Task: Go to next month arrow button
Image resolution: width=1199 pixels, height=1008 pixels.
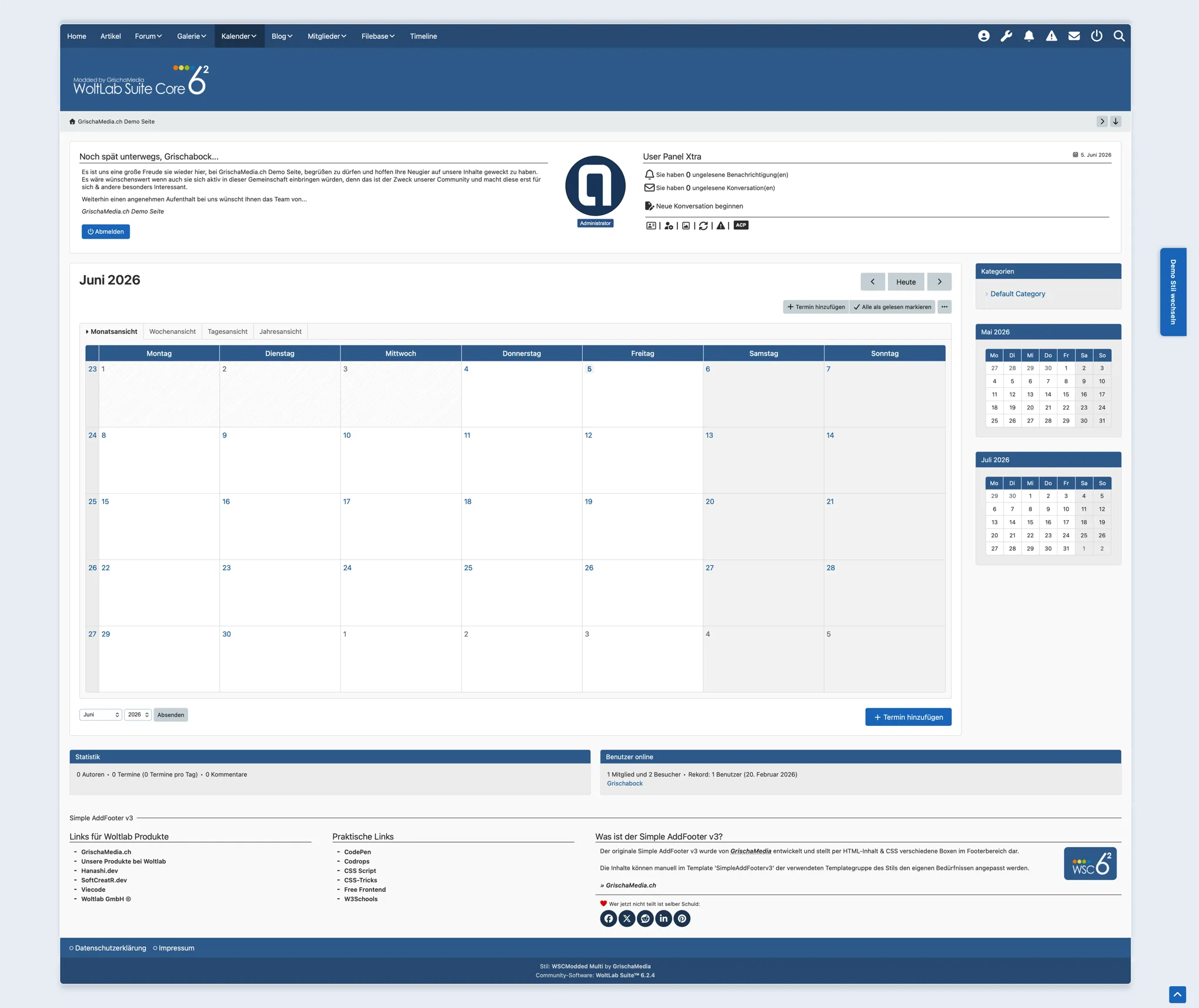Action: (939, 282)
